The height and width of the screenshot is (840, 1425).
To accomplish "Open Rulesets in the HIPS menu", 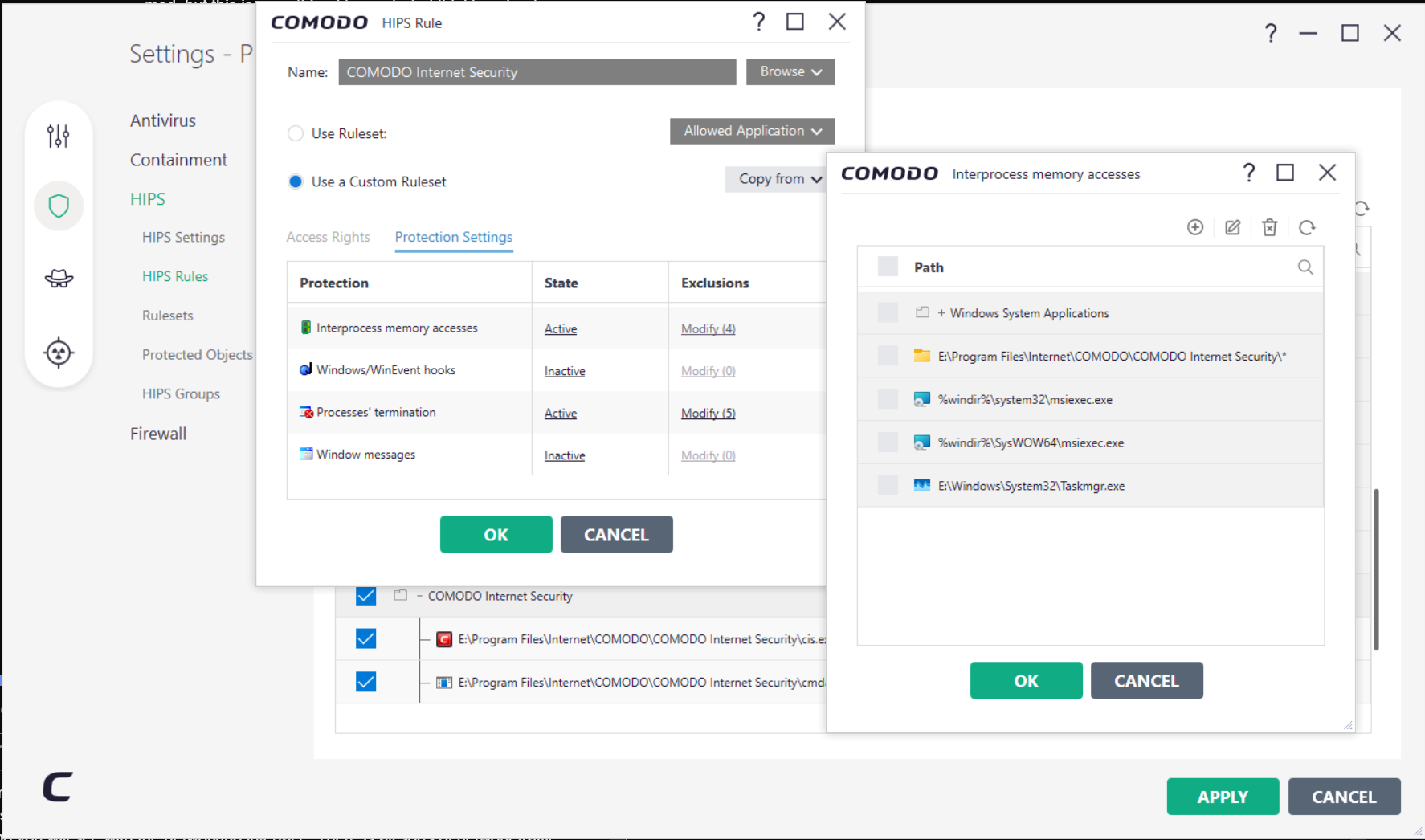I will click(x=167, y=316).
